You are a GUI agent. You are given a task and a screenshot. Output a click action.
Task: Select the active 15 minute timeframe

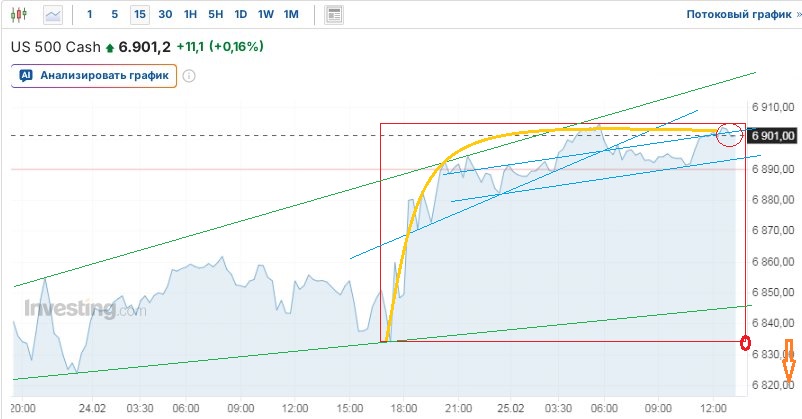(x=139, y=15)
